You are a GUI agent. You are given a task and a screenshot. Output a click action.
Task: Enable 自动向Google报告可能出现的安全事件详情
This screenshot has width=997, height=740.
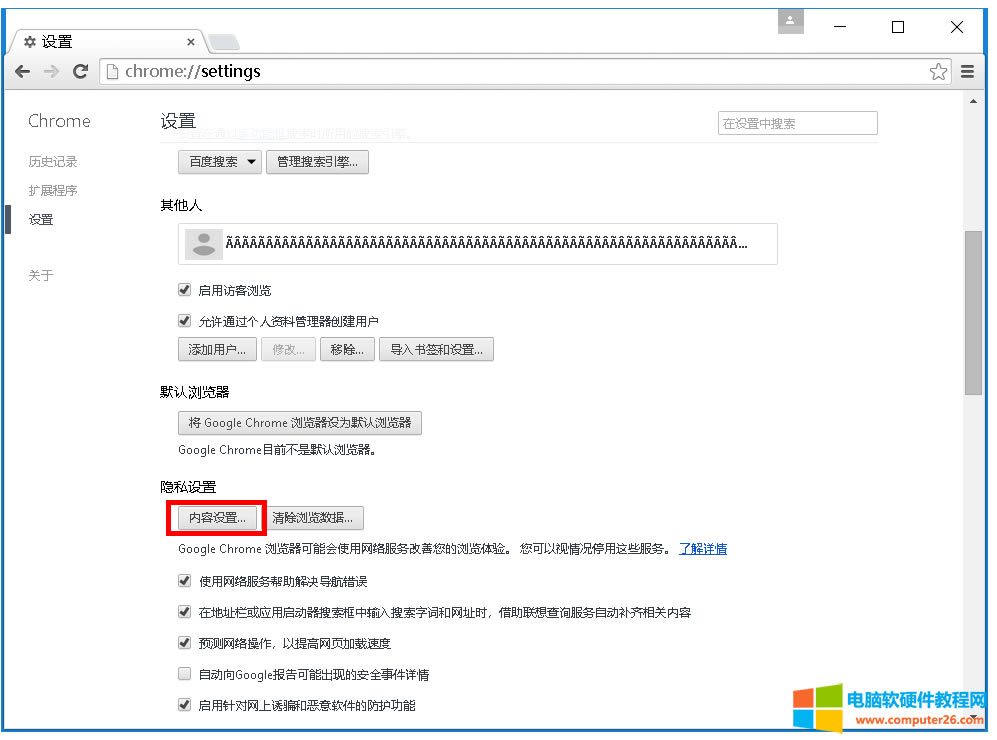[184, 673]
